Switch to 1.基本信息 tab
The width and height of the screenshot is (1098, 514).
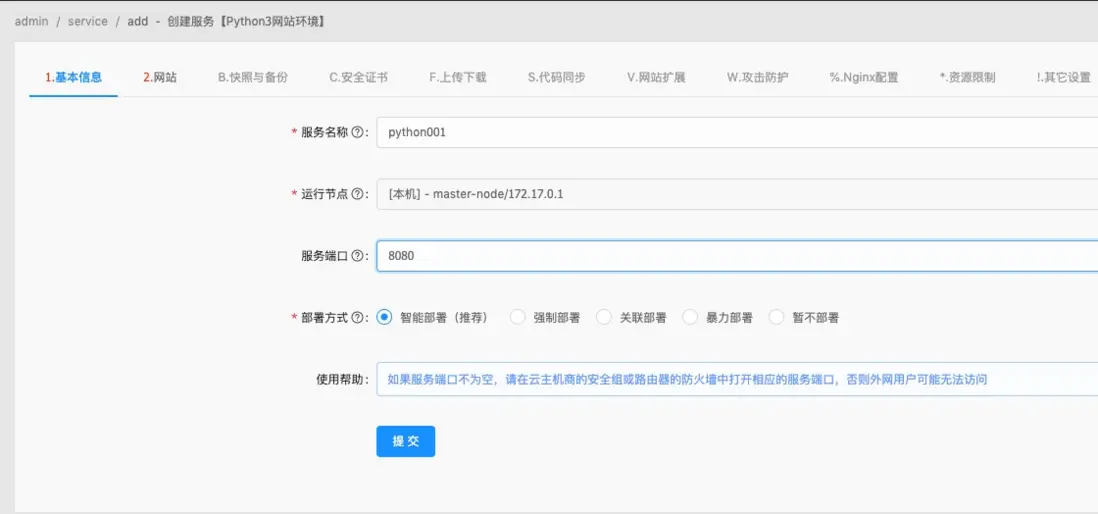point(74,77)
